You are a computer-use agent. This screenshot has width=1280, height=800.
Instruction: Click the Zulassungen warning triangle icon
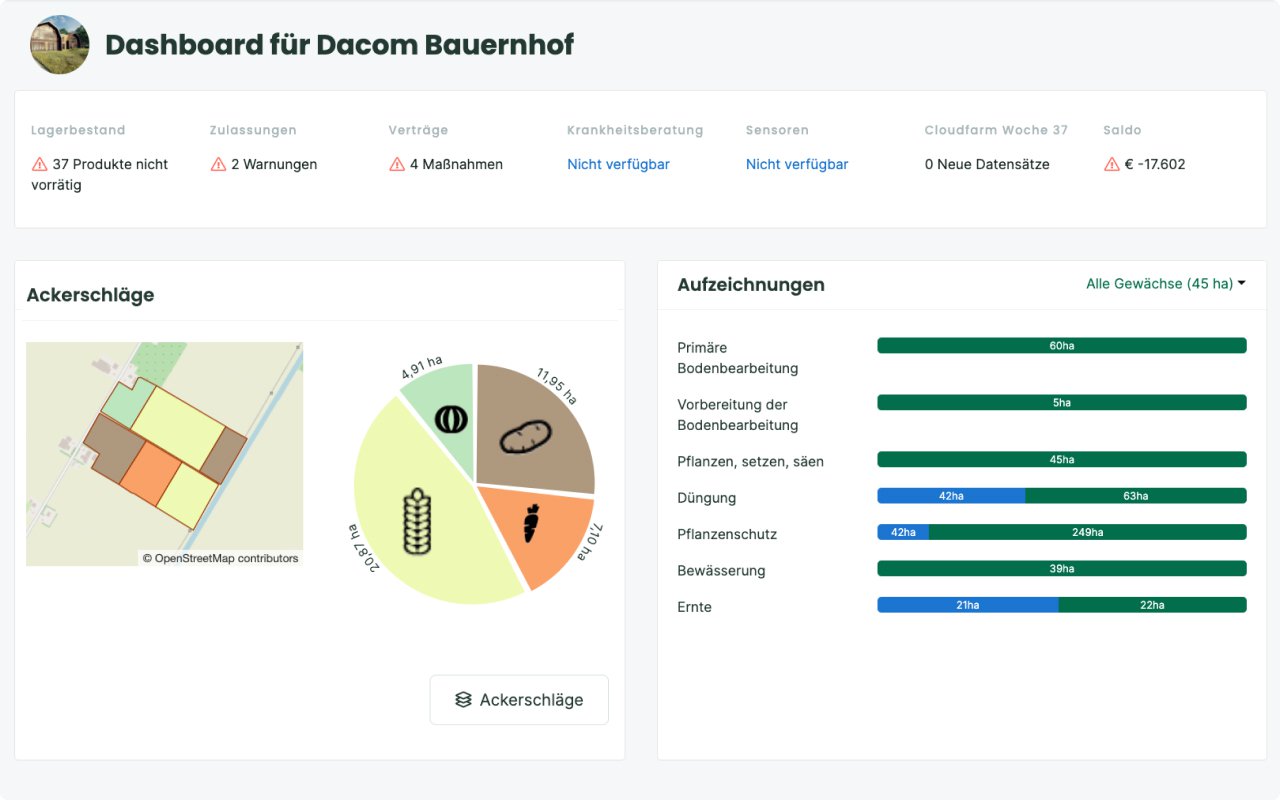[x=218, y=164]
